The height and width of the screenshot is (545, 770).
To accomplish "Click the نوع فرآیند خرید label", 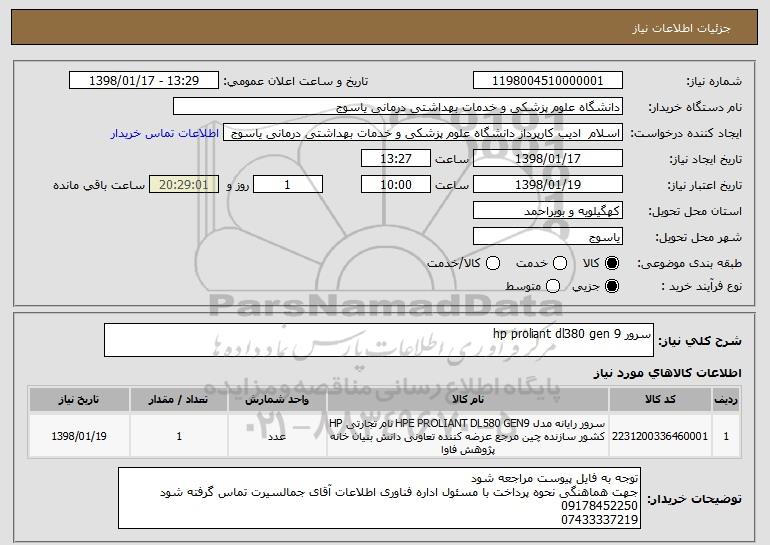I will 702,286.
